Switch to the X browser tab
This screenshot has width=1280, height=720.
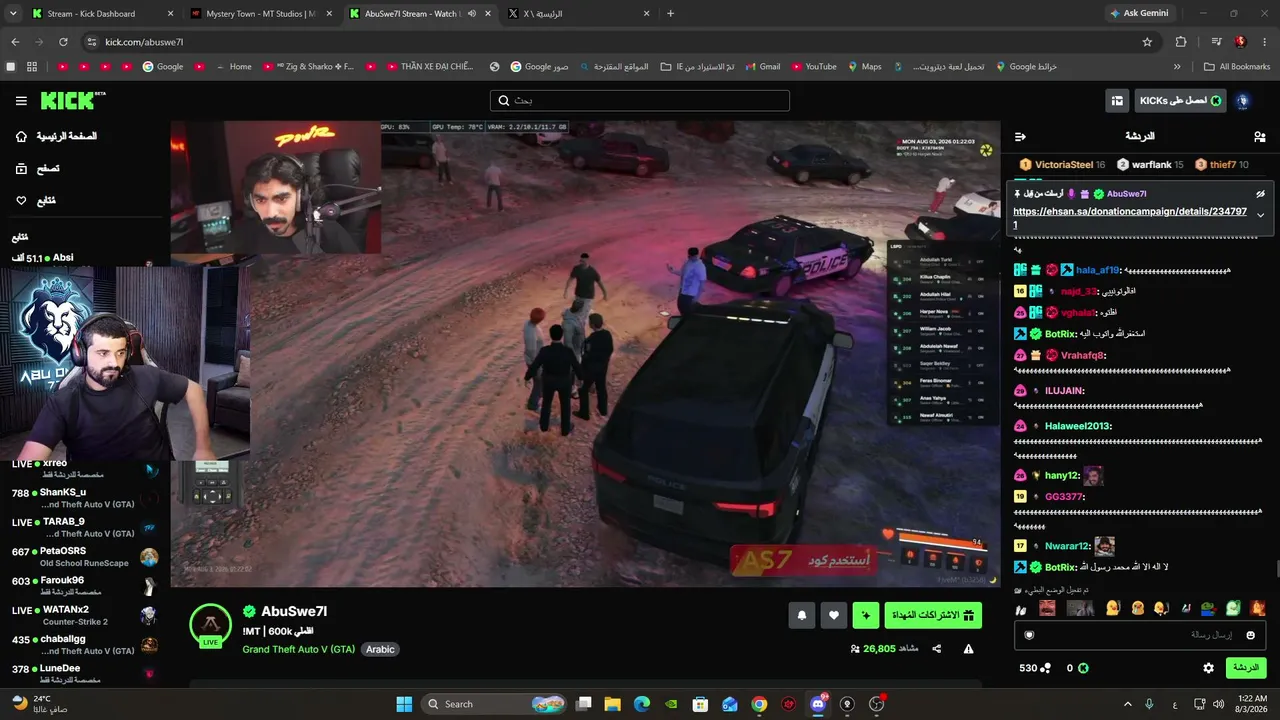579,14
